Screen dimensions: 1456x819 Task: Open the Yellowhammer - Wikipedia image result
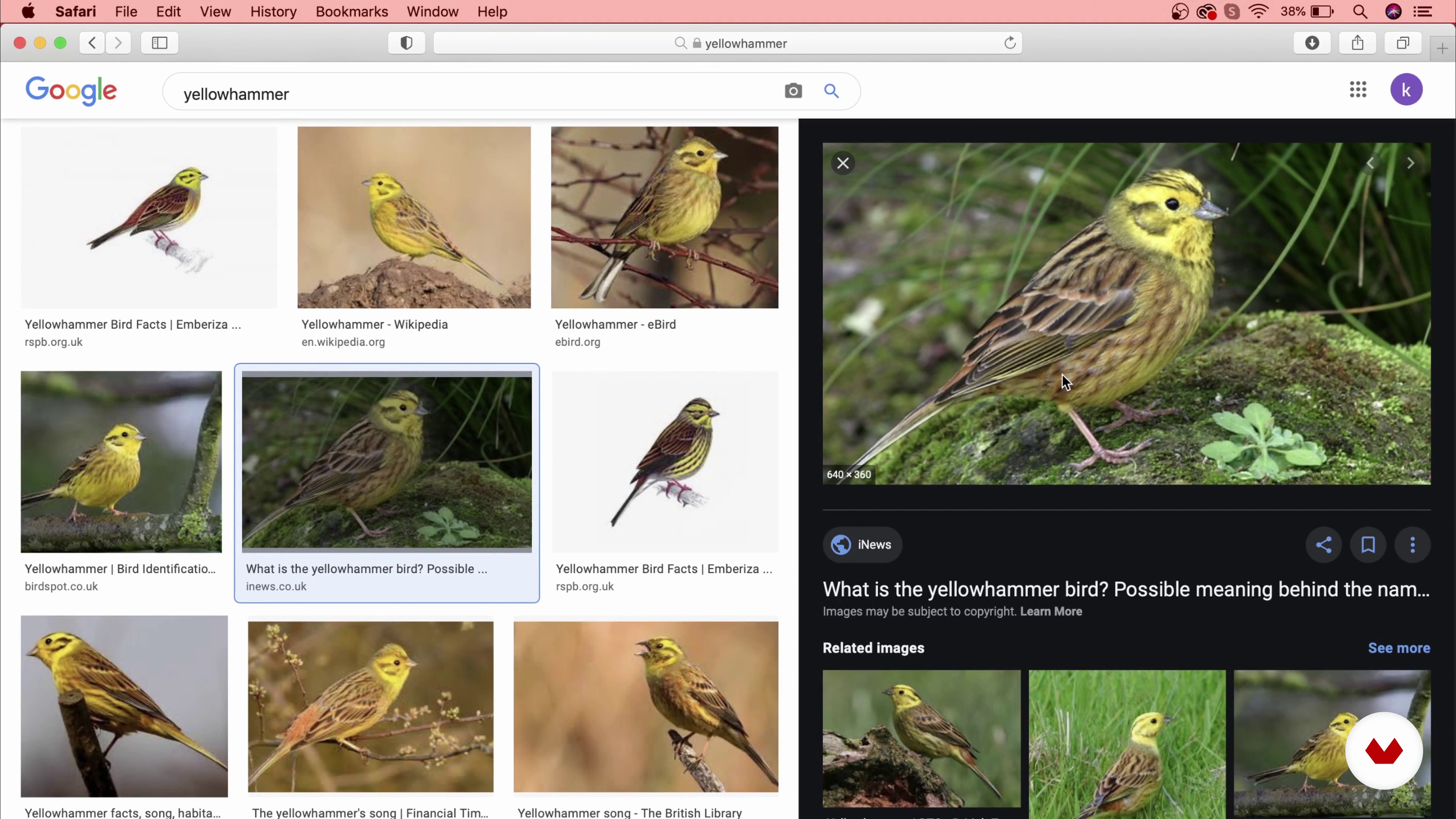414,218
